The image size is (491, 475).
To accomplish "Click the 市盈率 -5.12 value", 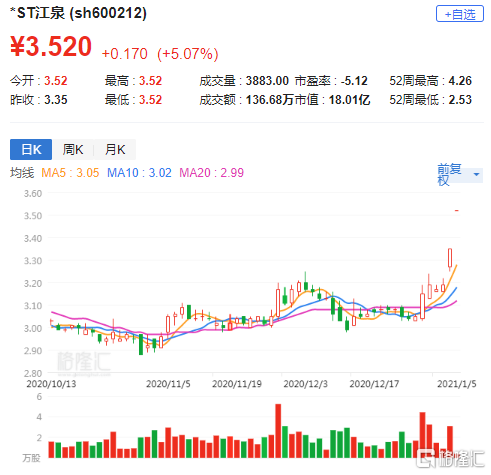I will click(331, 81).
